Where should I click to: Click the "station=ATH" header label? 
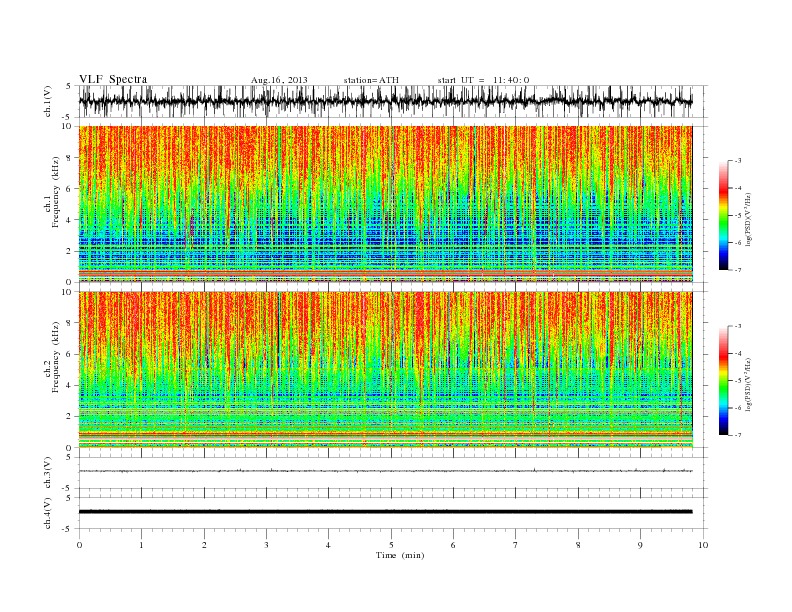point(371,80)
